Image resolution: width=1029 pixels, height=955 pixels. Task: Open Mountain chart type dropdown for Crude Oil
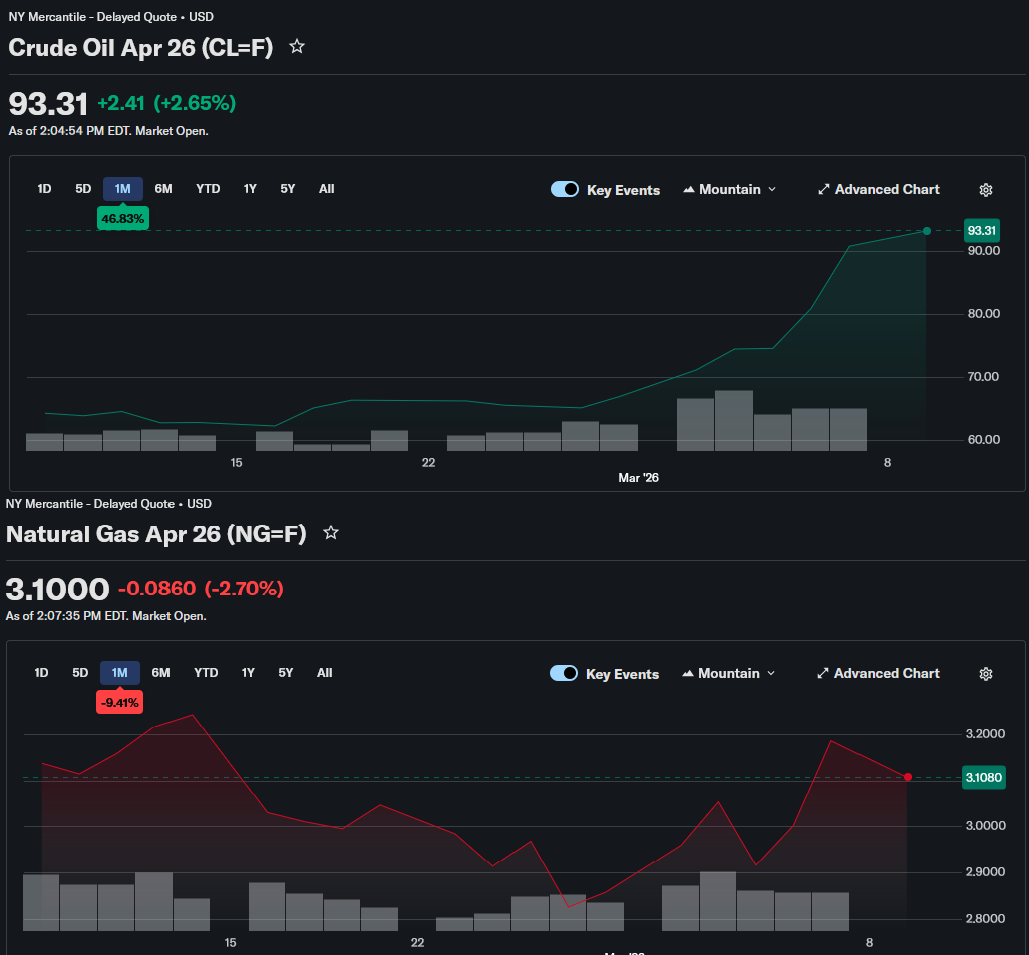click(x=729, y=189)
